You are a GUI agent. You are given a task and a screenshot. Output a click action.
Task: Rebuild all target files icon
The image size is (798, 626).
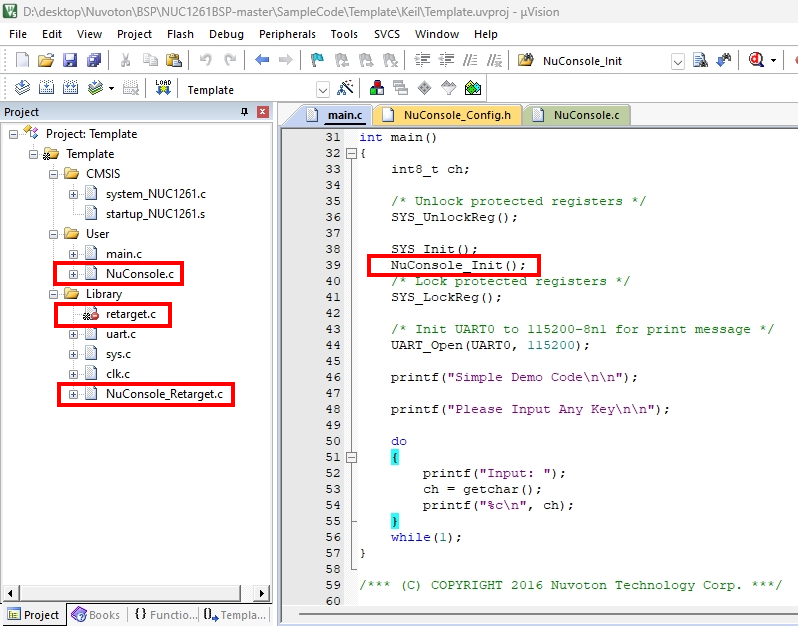pyautogui.click(x=70, y=88)
